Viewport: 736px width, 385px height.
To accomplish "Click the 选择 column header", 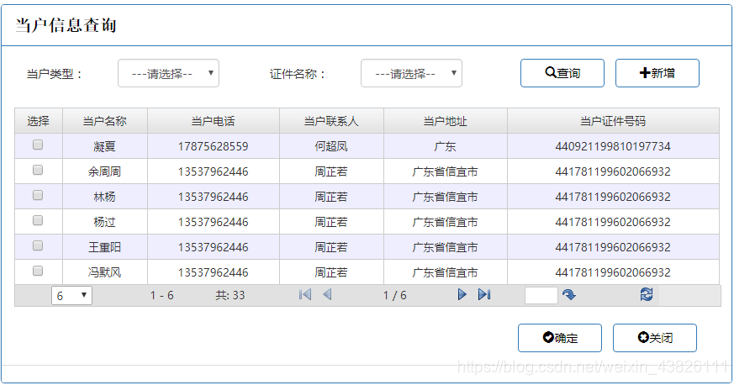I will point(38,121).
